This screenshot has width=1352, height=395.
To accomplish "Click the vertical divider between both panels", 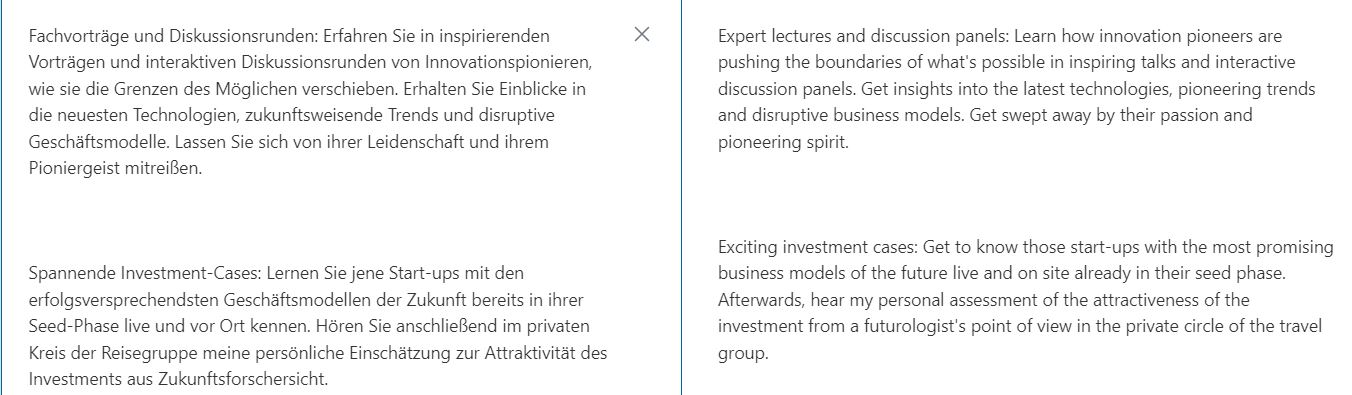I will tap(681, 197).
